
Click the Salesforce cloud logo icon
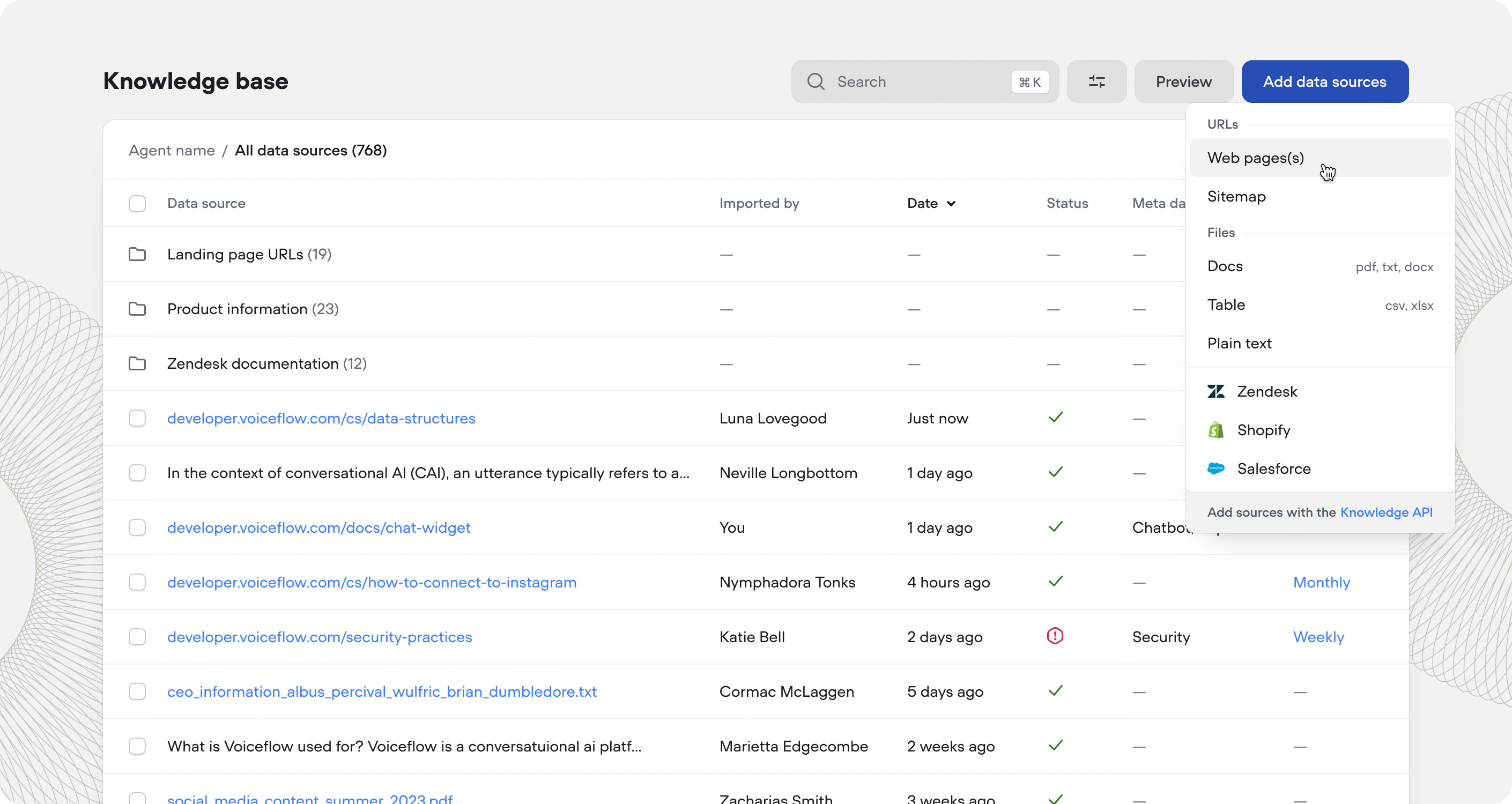pos(1216,468)
